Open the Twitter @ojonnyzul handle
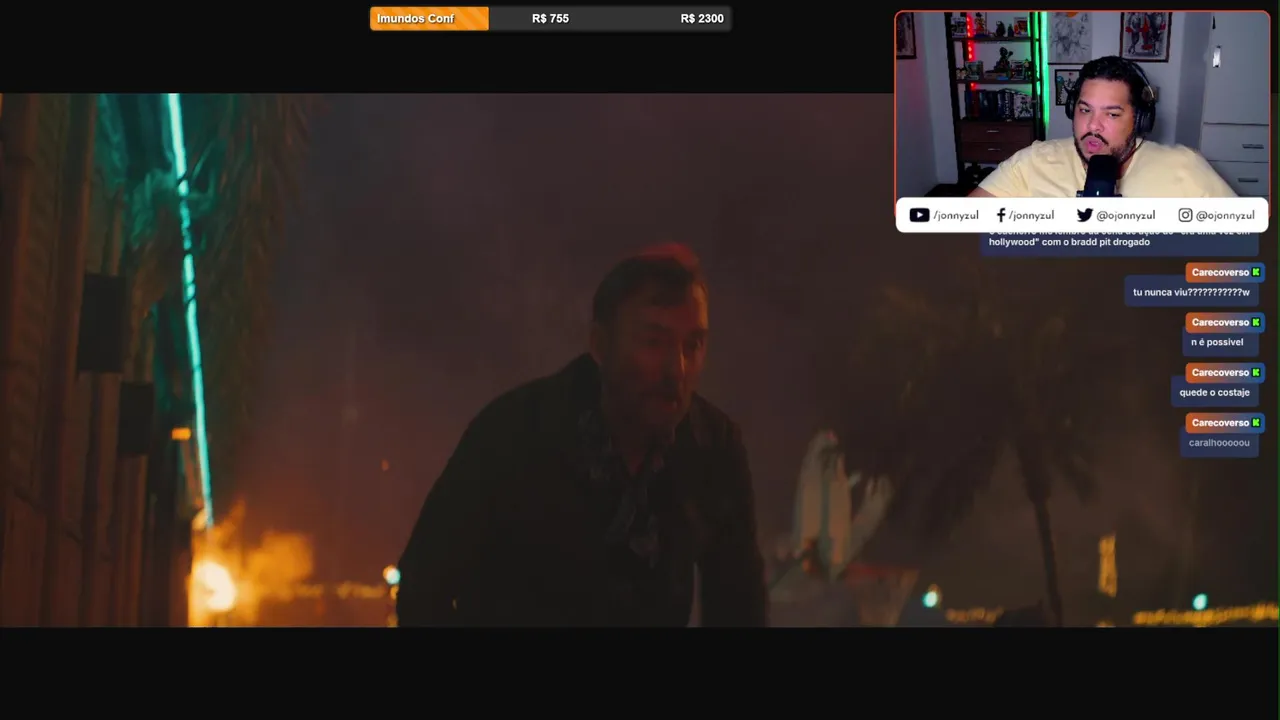The image size is (1280, 720). (x=1125, y=215)
